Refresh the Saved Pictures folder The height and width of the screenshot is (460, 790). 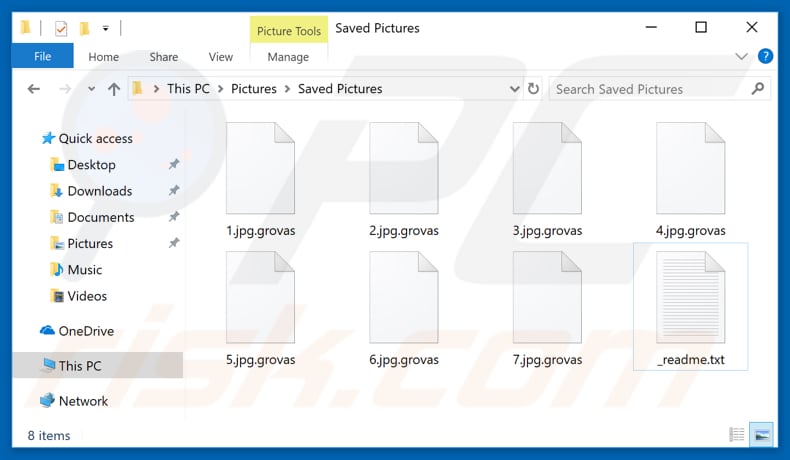tap(533, 89)
